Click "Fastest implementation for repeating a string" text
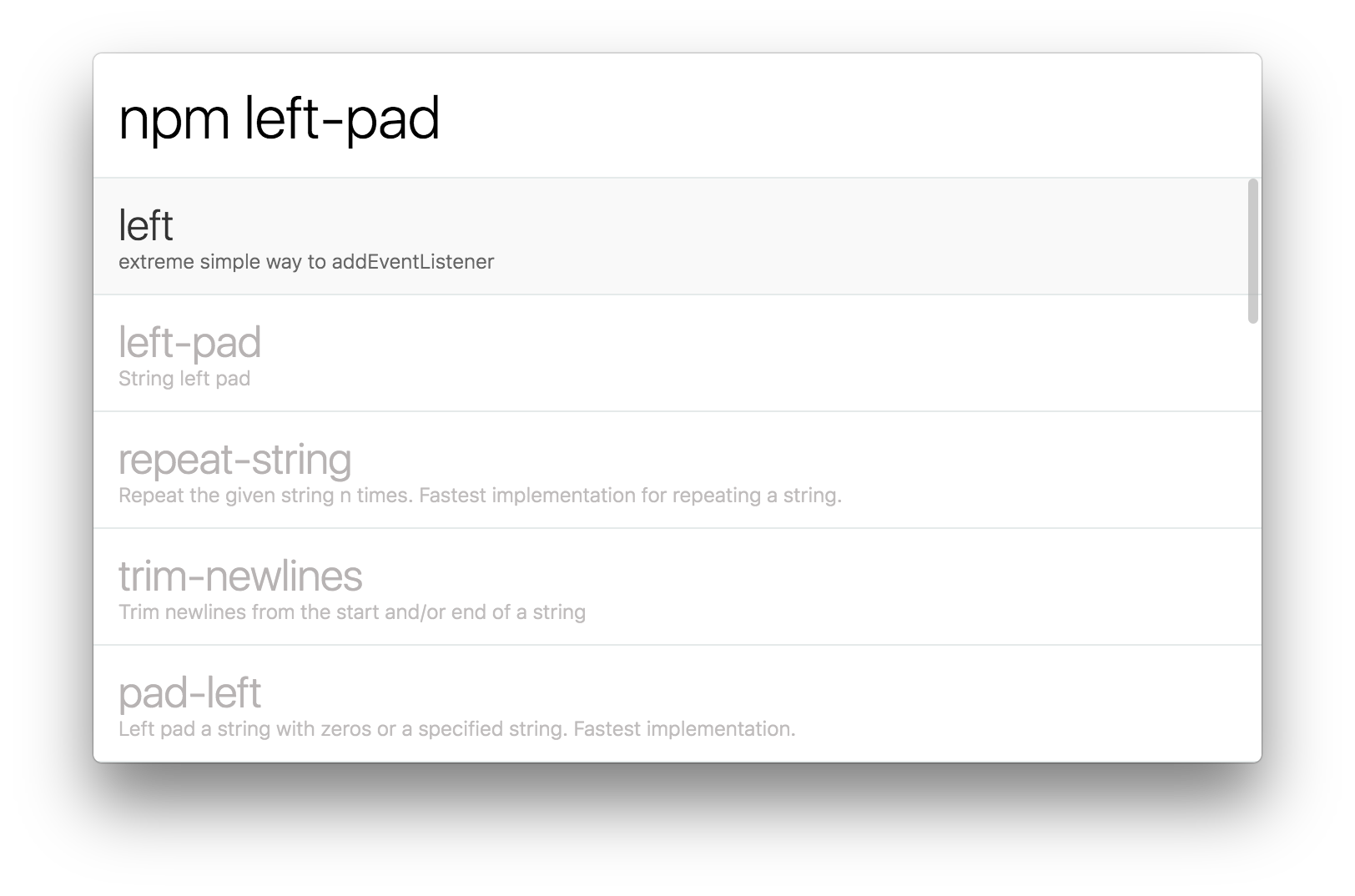This screenshot has height=896, width=1355. [630, 496]
